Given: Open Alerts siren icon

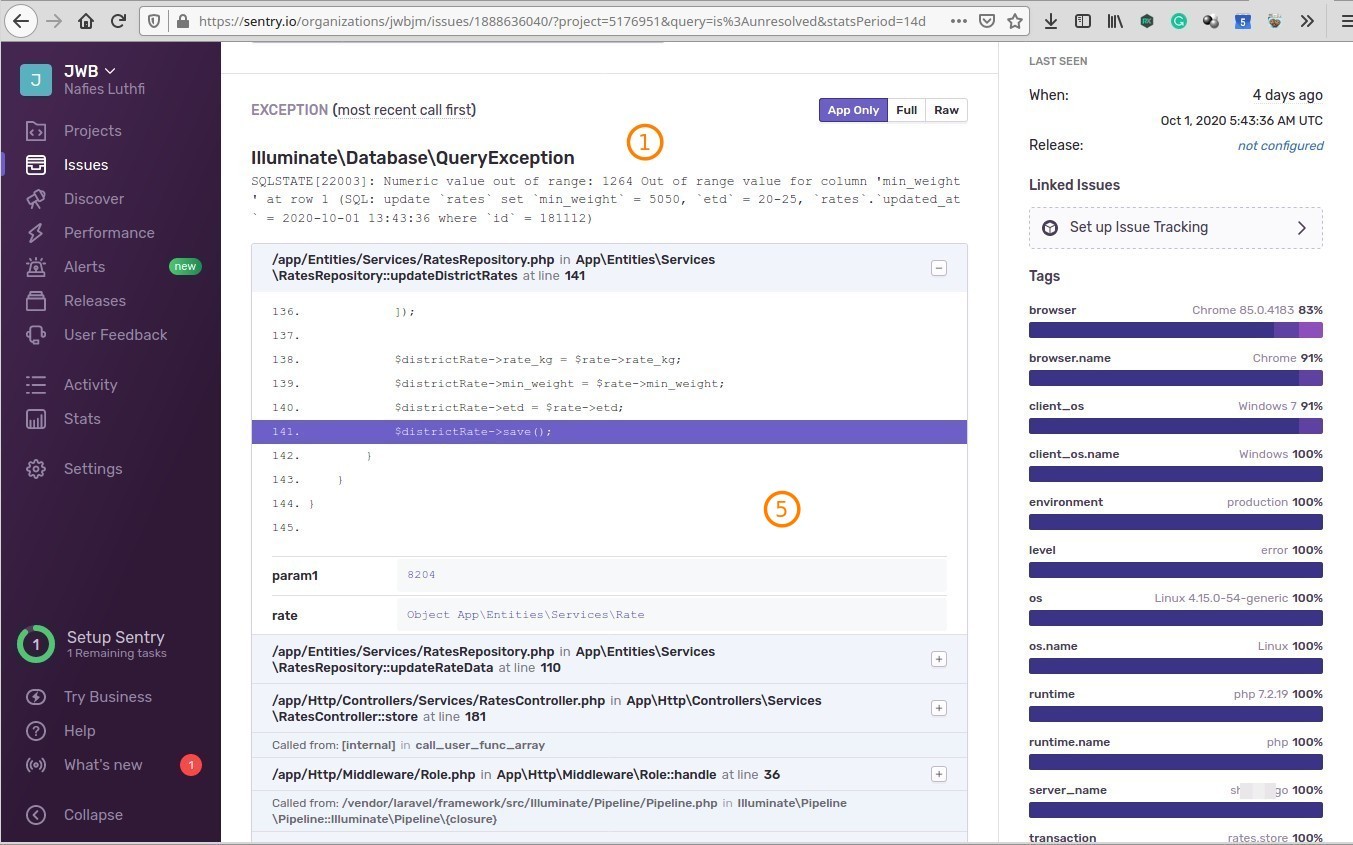Looking at the screenshot, I should [x=36, y=267].
